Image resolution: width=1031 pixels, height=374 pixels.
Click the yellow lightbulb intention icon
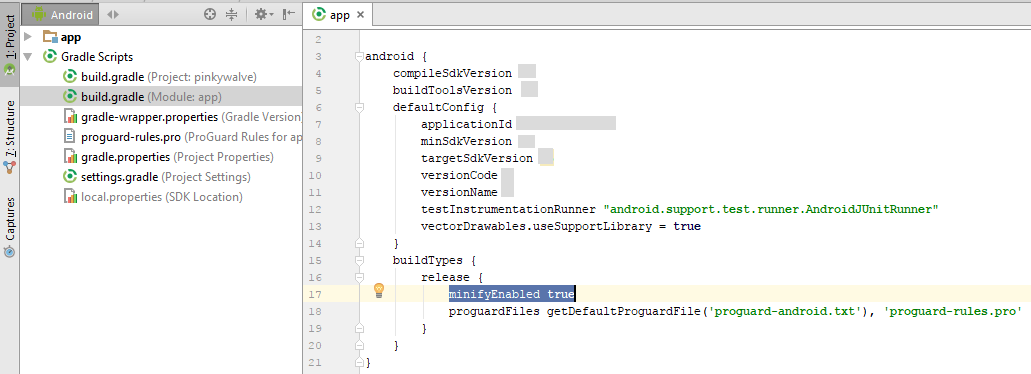click(x=379, y=290)
